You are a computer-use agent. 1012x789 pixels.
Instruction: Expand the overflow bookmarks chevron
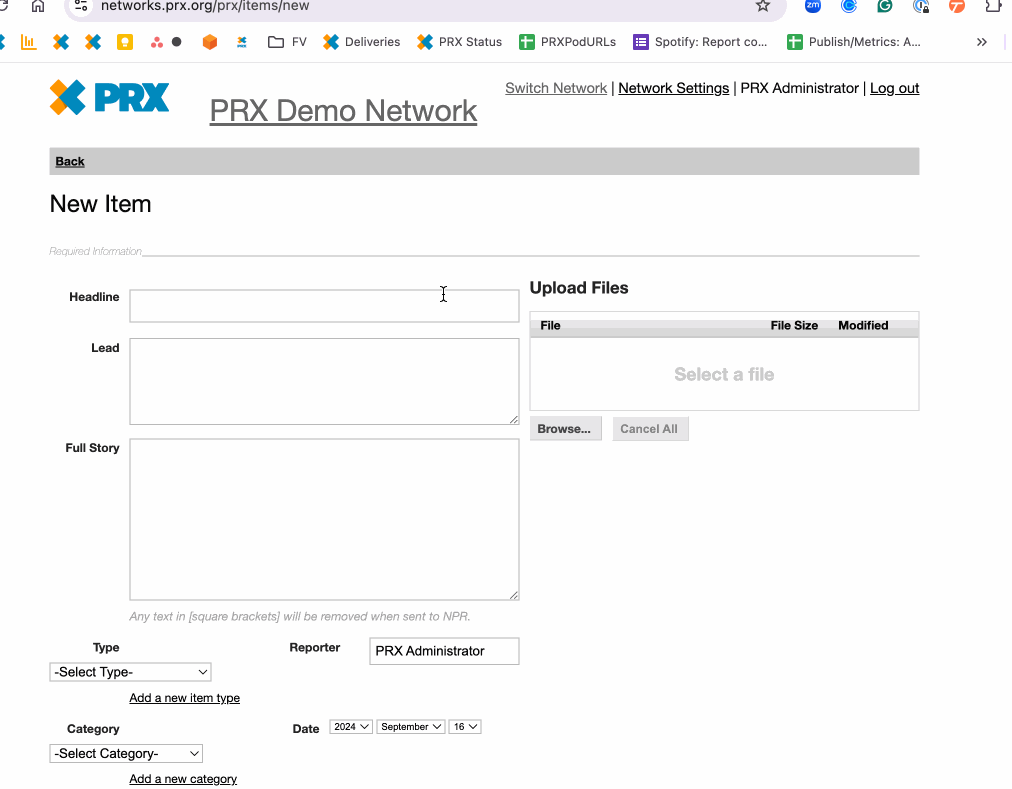point(981,42)
